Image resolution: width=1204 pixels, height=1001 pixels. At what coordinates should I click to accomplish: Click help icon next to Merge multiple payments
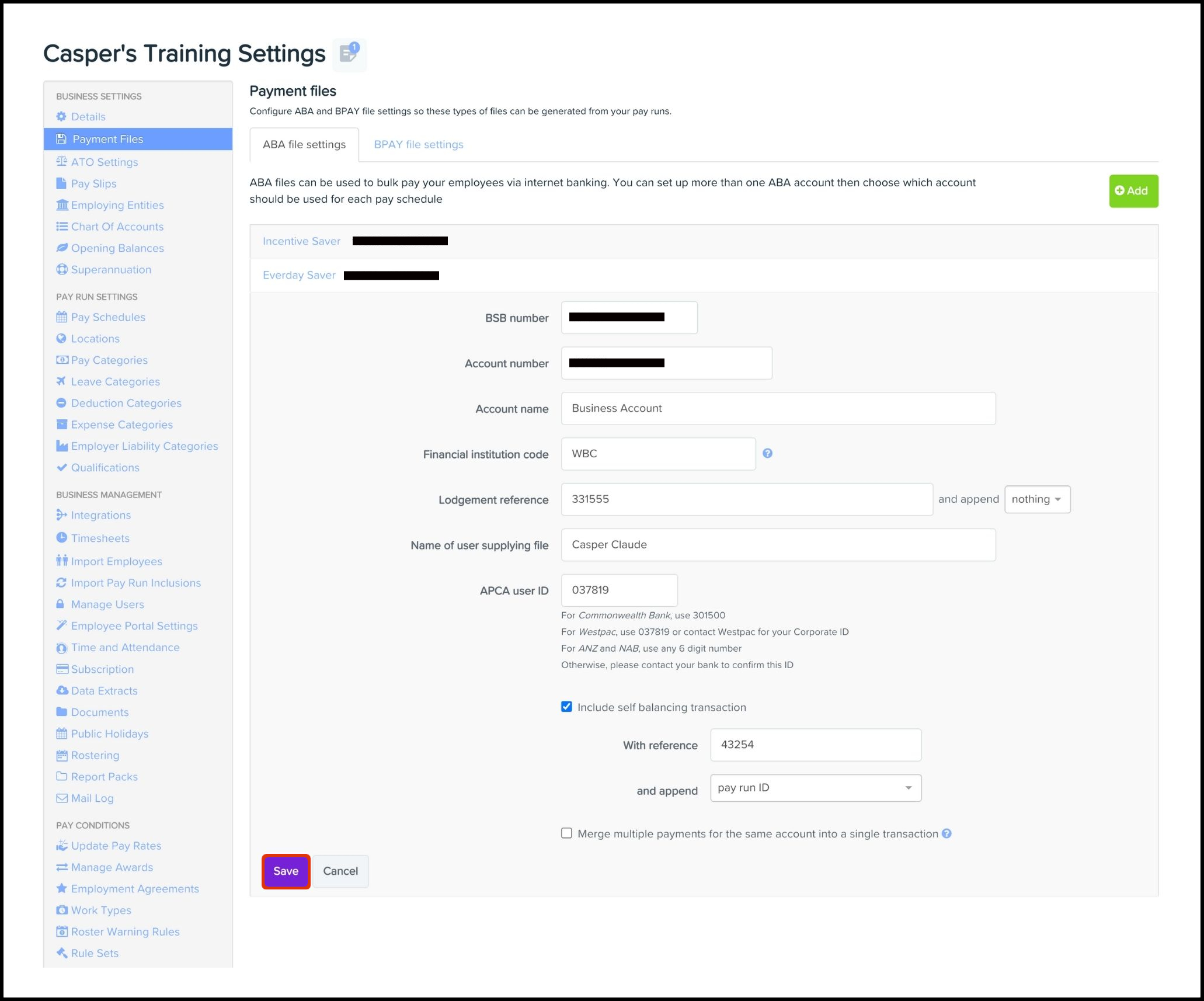[947, 833]
